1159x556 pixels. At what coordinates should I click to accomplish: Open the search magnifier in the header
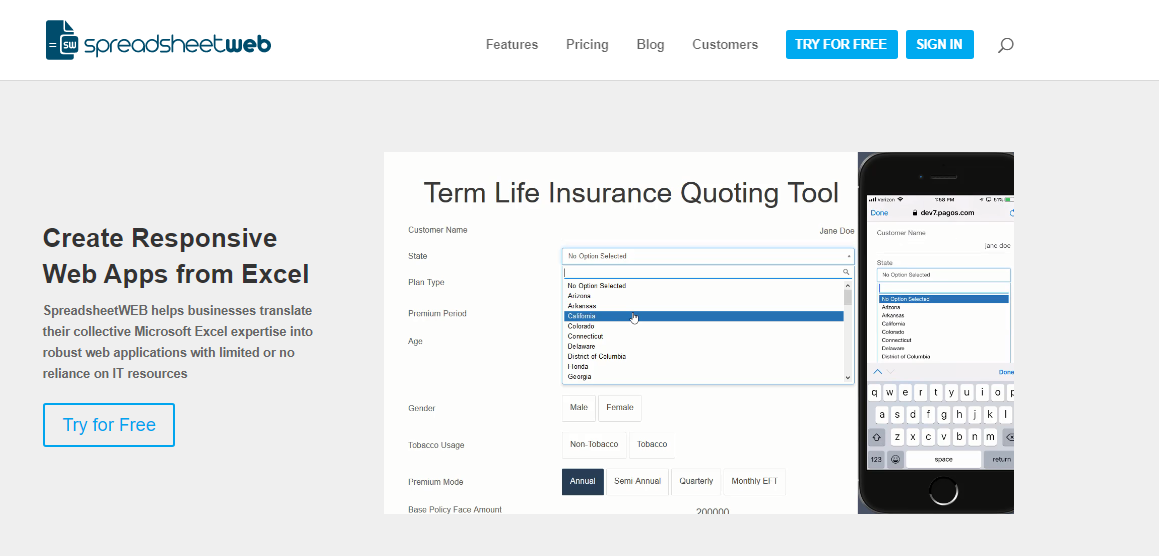point(1005,45)
